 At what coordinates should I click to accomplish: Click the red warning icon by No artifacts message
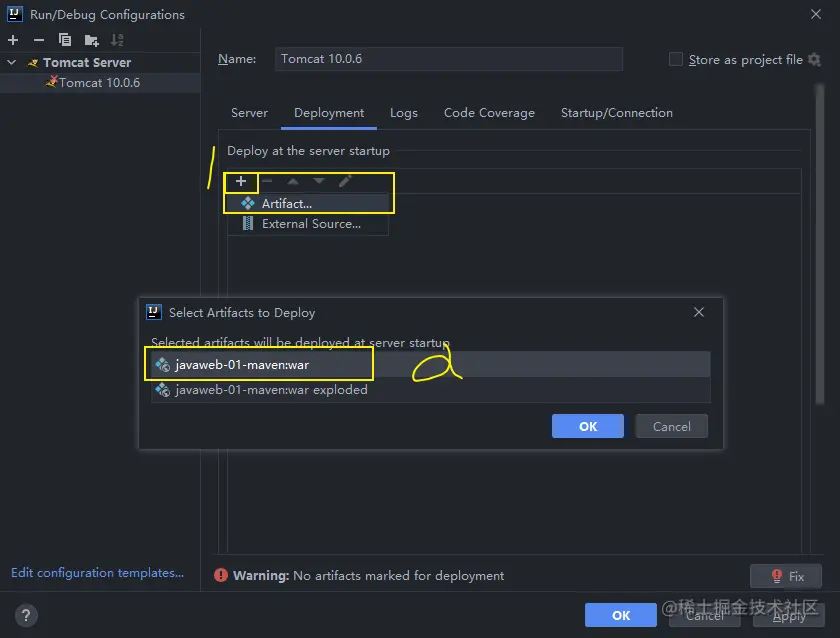click(x=221, y=575)
